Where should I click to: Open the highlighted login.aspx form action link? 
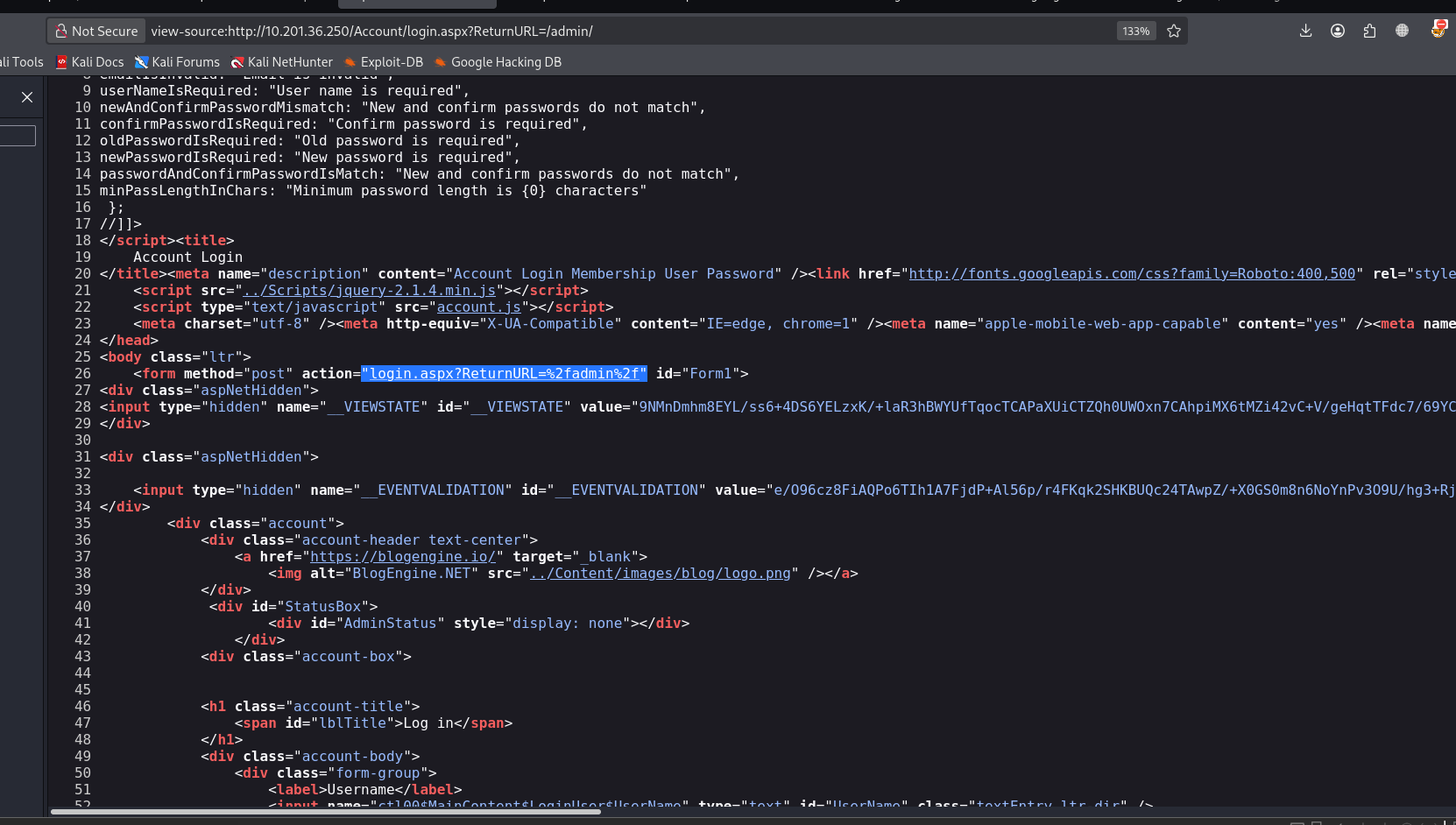coord(504,374)
